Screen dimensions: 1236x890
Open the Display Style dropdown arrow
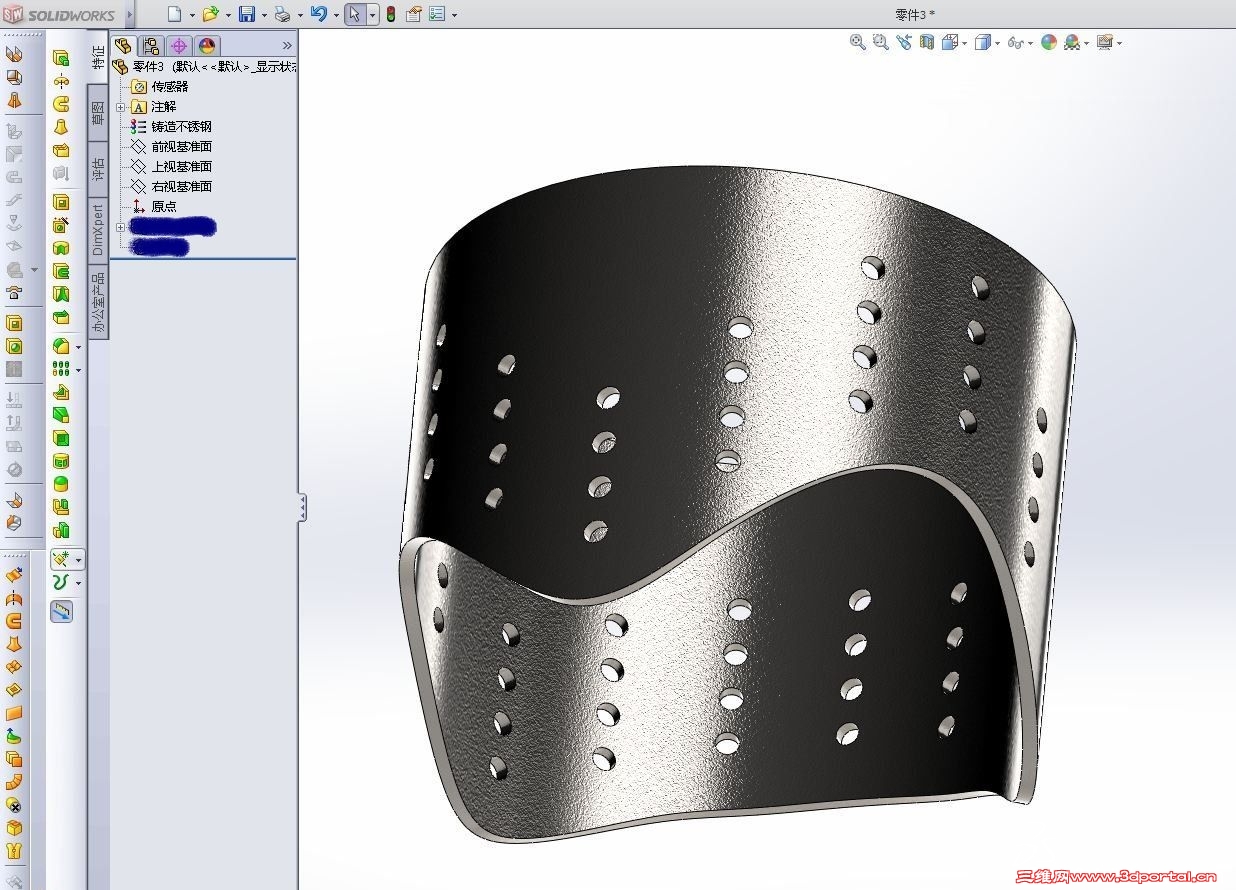(998, 43)
